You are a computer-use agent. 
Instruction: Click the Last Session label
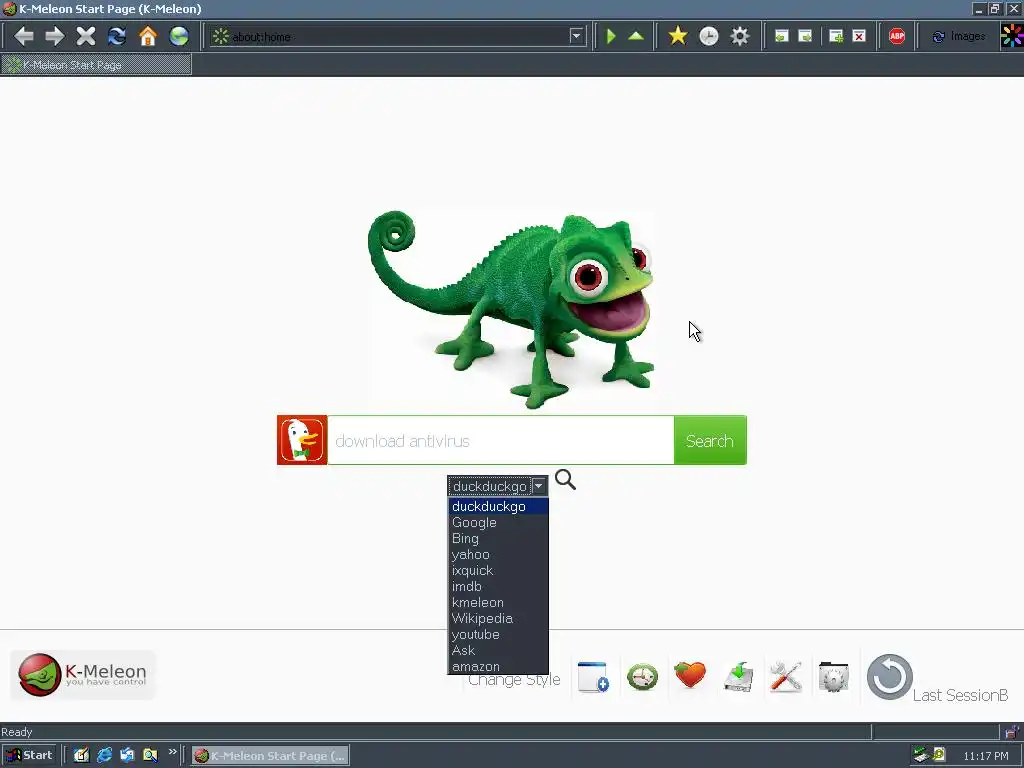pos(960,696)
